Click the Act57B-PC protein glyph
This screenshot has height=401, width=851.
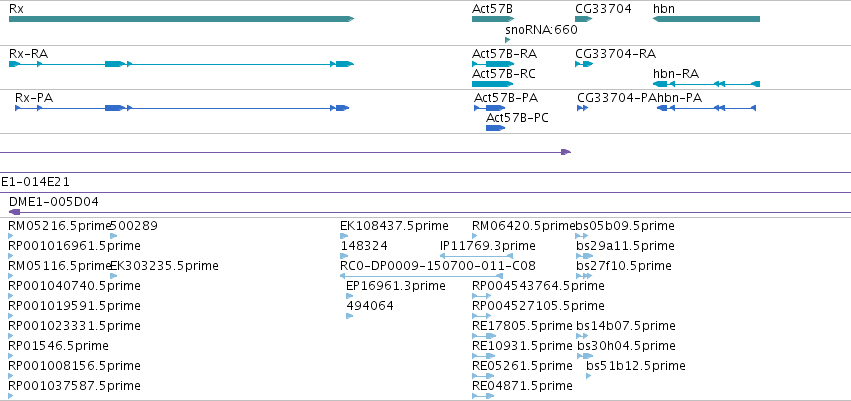(x=496, y=128)
